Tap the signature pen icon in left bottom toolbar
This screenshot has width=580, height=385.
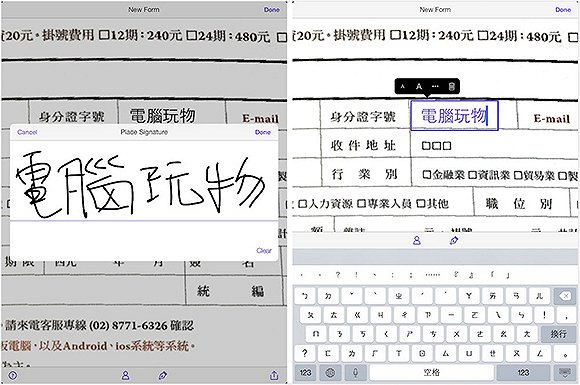[x=163, y=375]
